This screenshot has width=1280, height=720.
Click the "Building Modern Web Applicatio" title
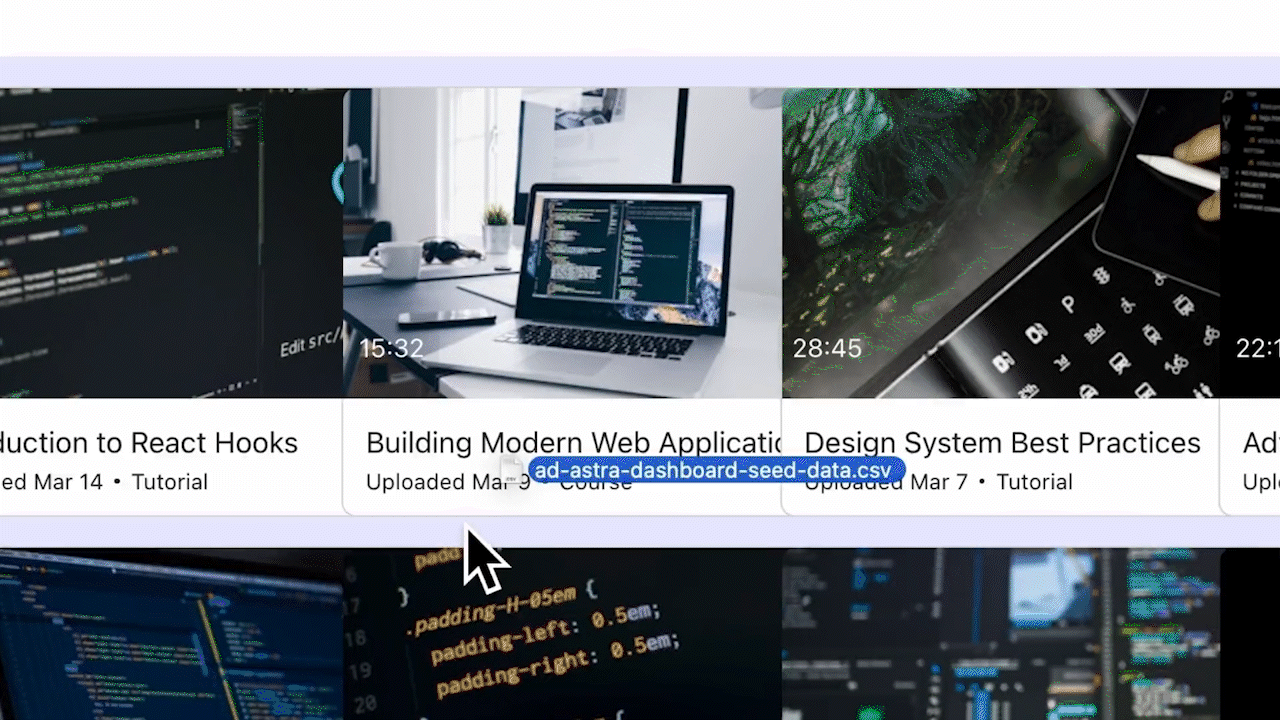pyautogui.click(x=574, y=443)
